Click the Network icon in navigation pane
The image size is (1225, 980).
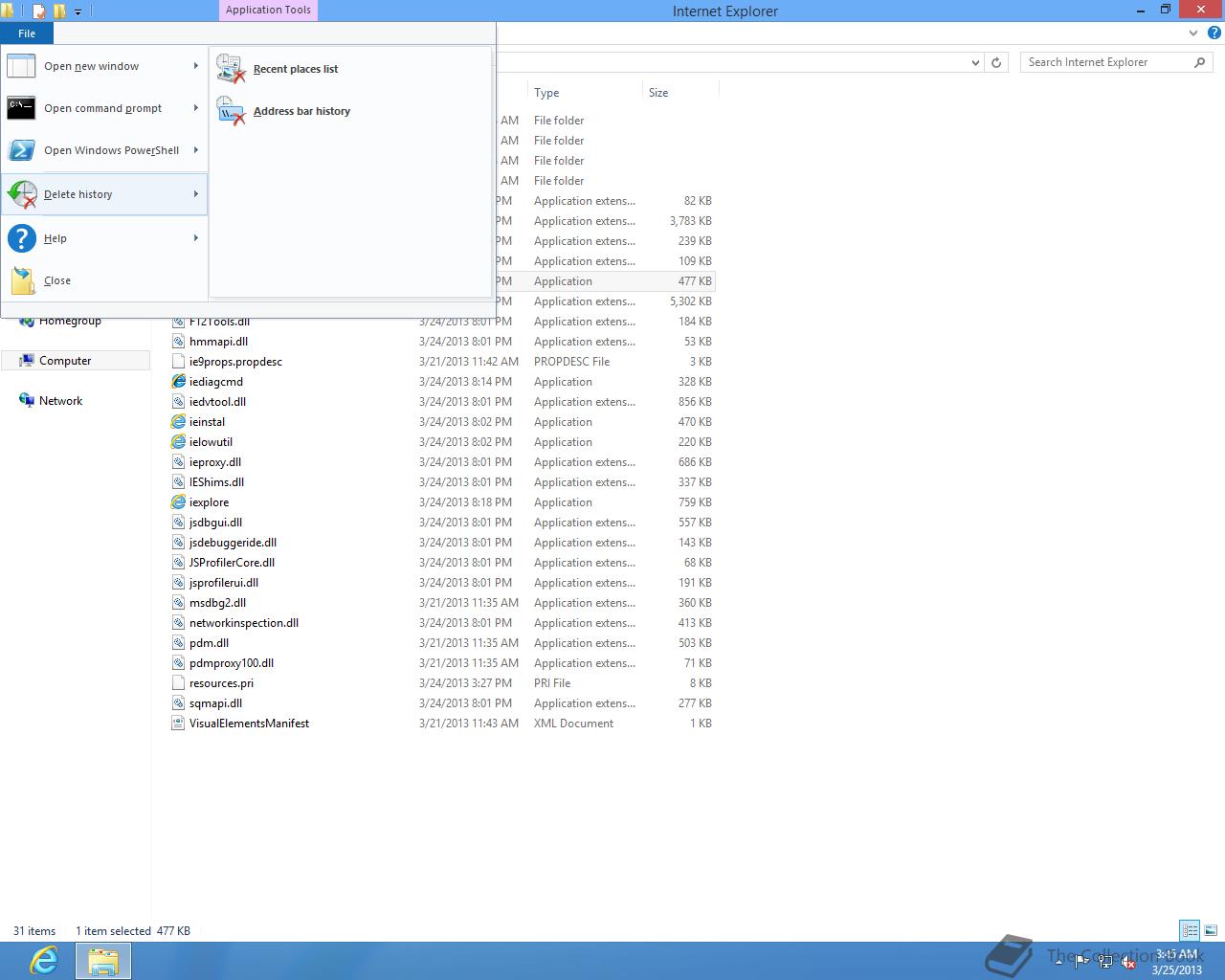coord(27,401)
